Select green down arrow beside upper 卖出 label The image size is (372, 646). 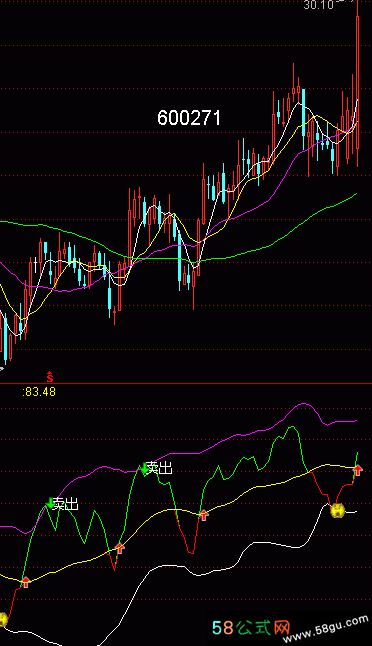[144, 468]
